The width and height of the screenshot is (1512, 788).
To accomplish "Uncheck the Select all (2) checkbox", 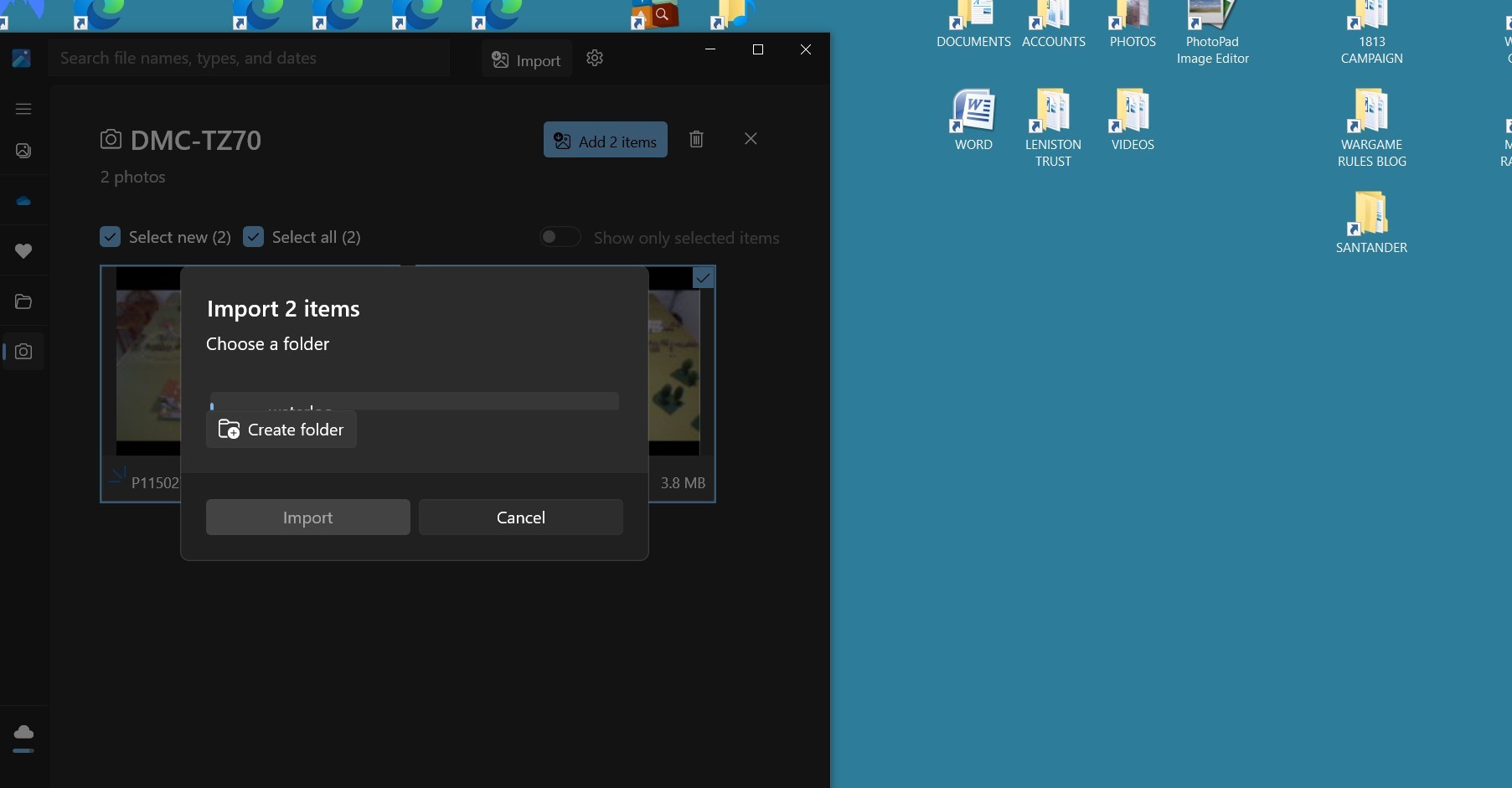I will coord(253,237).
